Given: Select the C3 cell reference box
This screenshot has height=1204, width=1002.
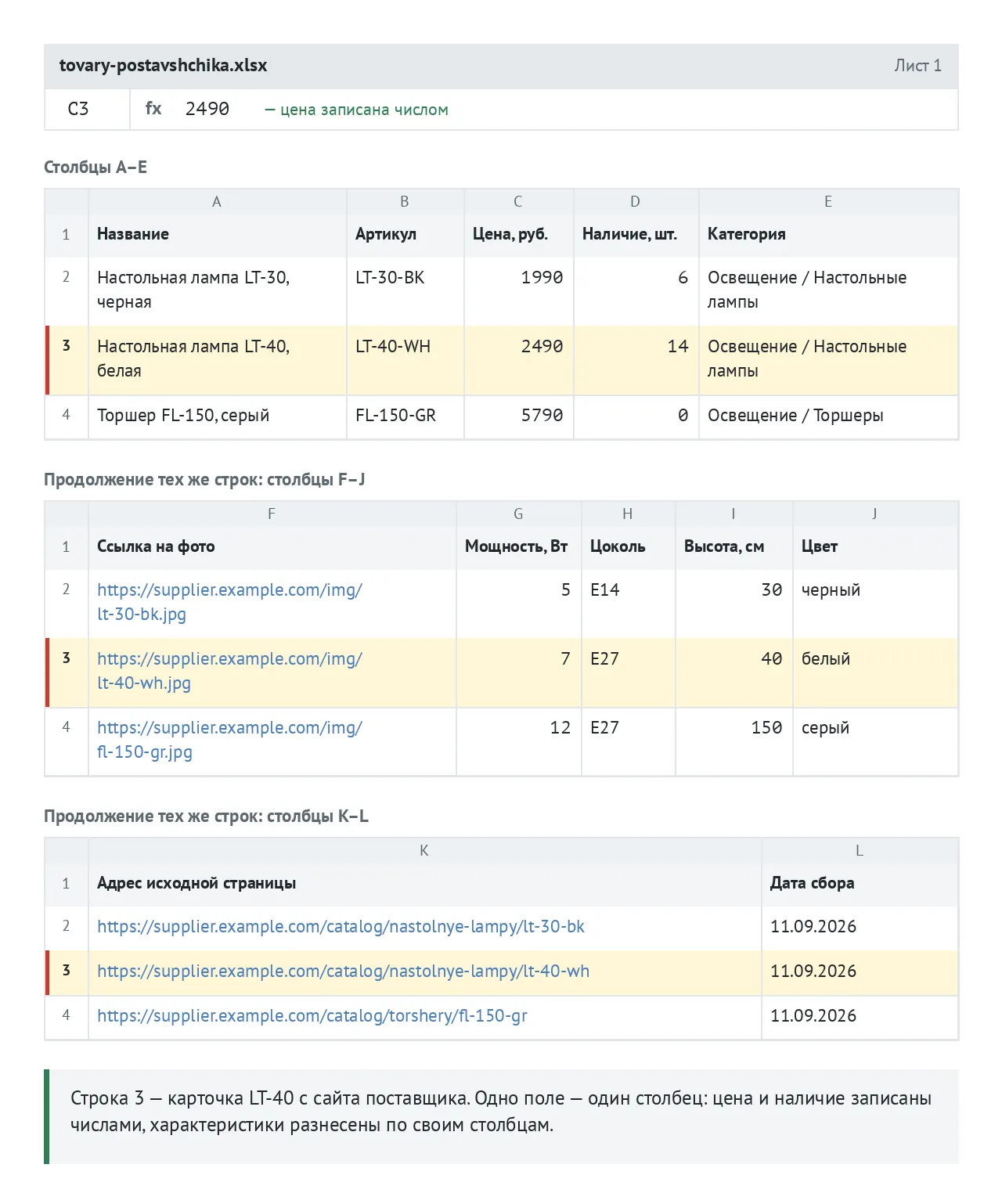Looking at the screenshot, I should pos(87,109).
